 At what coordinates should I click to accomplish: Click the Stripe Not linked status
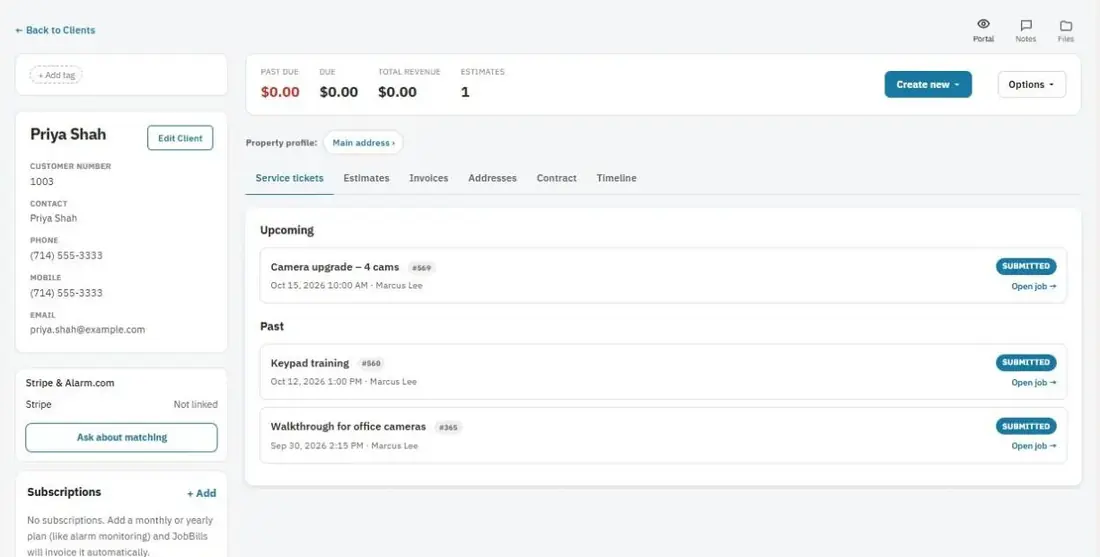point(195,405)
